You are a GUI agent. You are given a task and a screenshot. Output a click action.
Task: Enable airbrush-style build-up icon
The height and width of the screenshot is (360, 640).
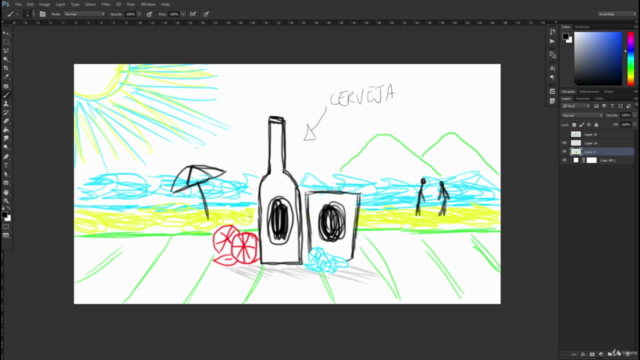[x=193, y=14]
